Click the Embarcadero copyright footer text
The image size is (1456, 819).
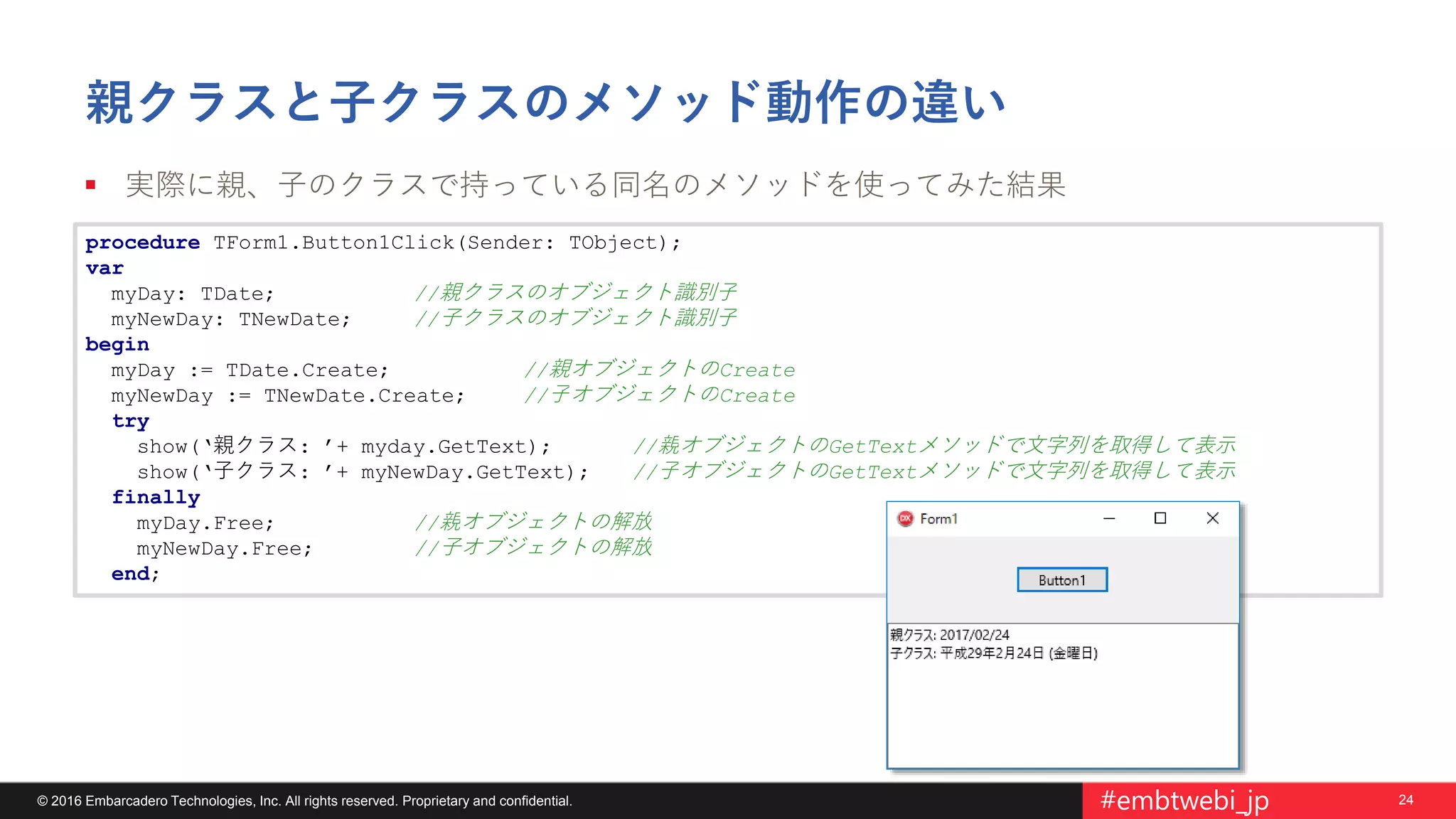[304, 801]
